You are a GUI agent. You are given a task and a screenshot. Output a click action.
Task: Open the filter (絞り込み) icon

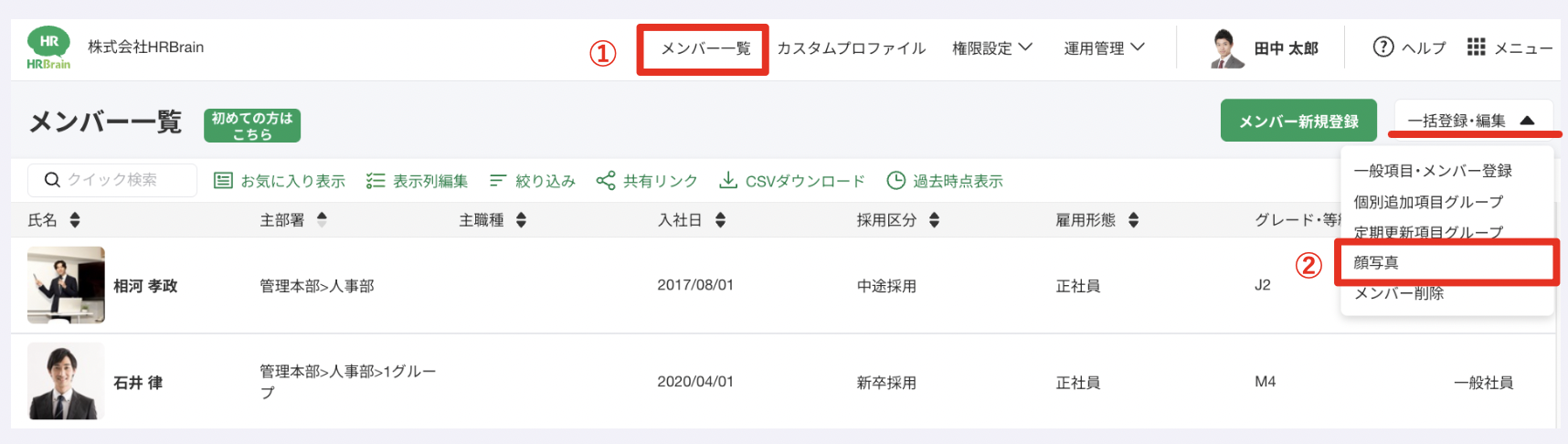click(498, 181)
